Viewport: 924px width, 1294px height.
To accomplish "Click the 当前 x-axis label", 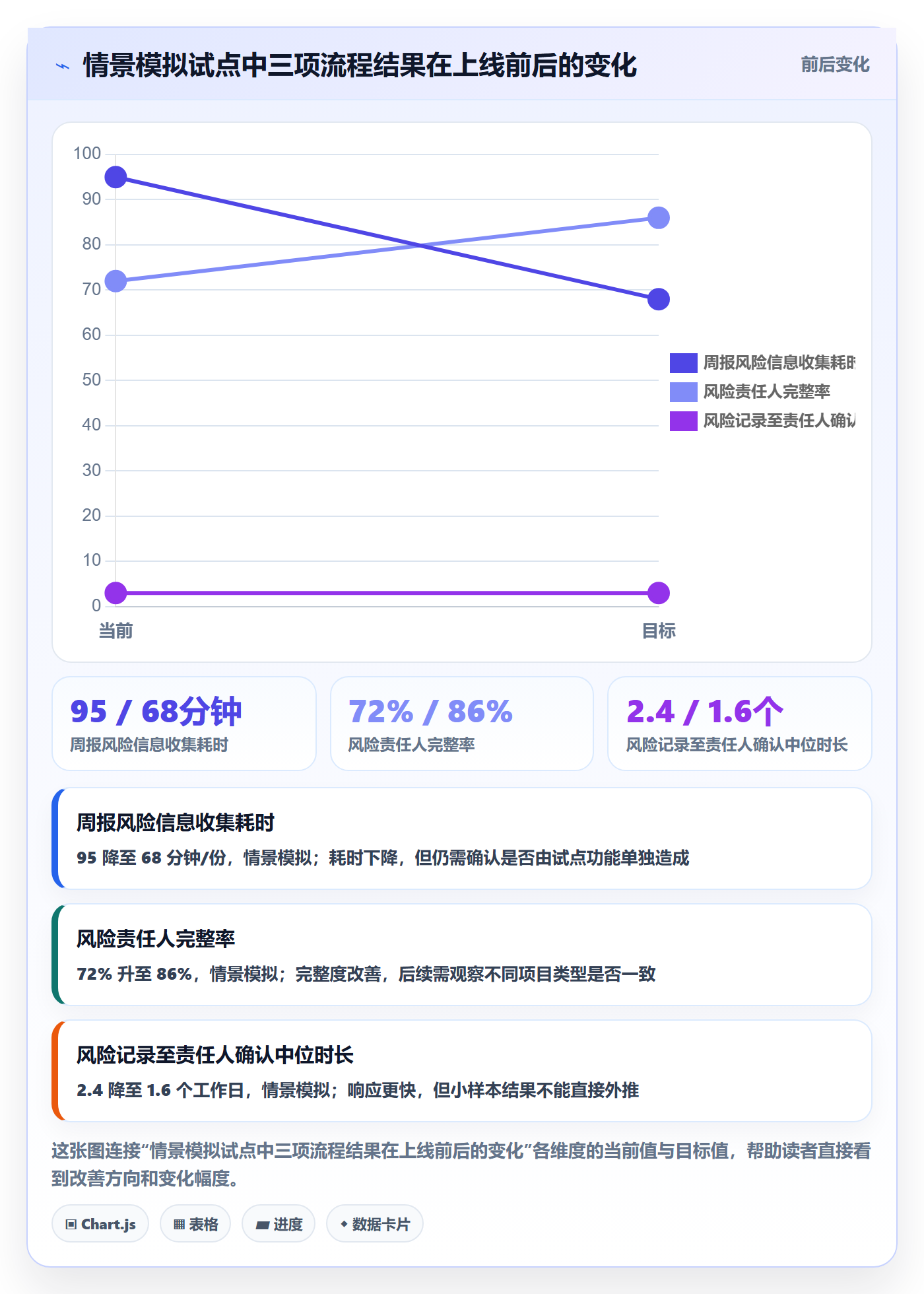I will [115, 631].
